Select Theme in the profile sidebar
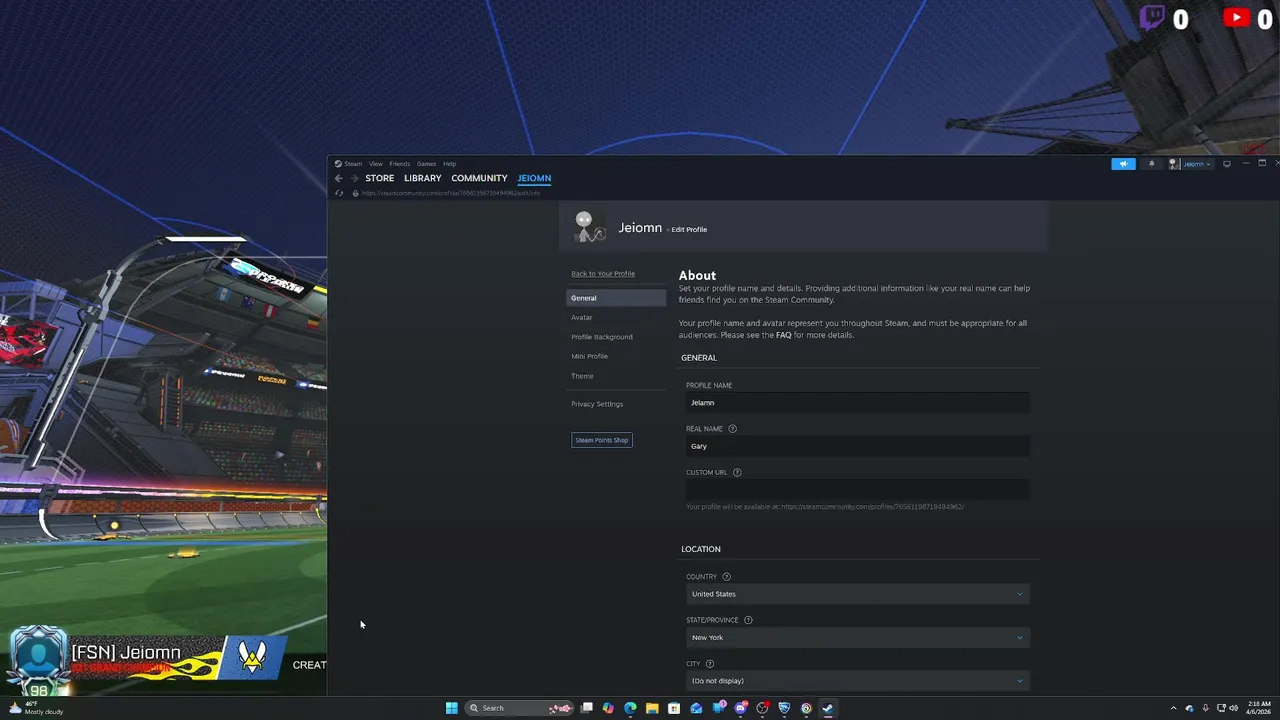The width and height of the screenshot is (1280, 720). click(582, 376)
